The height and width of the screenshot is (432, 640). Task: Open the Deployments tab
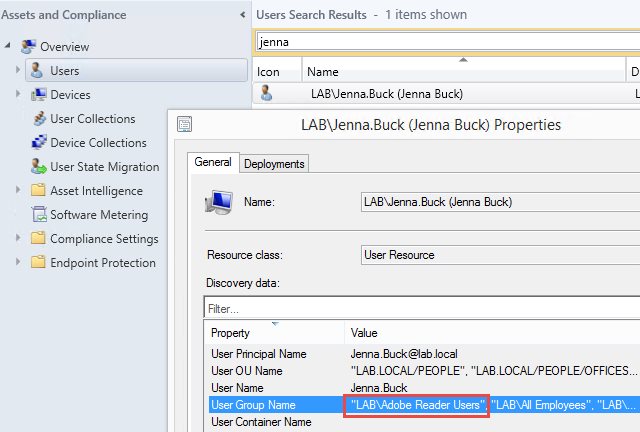274,164
